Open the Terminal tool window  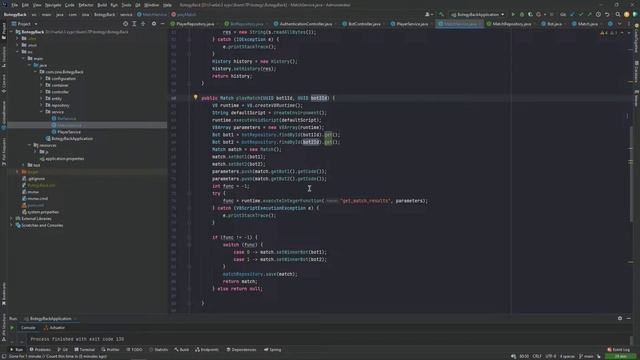tap(84, 350)
